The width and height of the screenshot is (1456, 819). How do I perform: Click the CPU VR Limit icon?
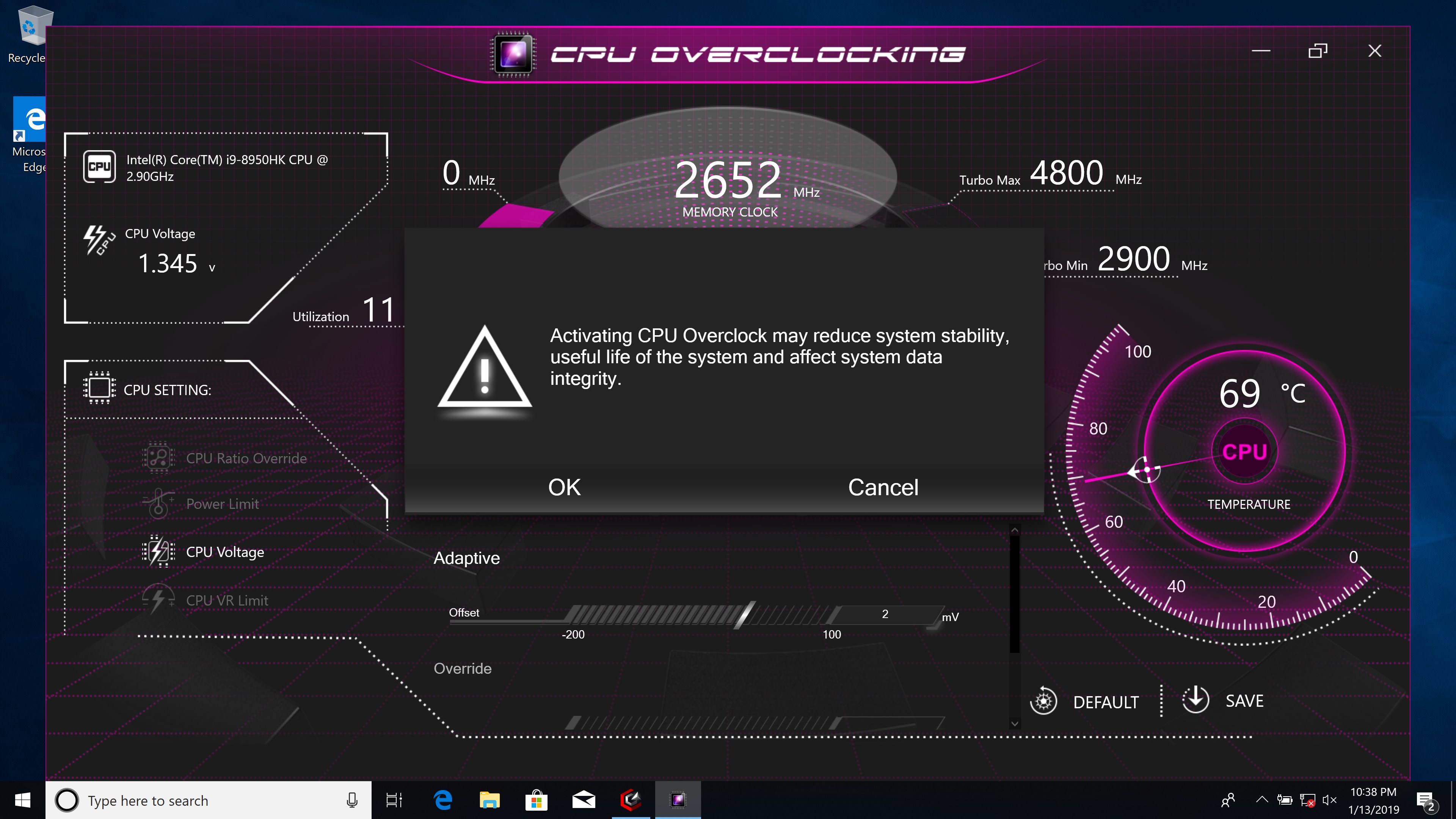pos(158,600)
